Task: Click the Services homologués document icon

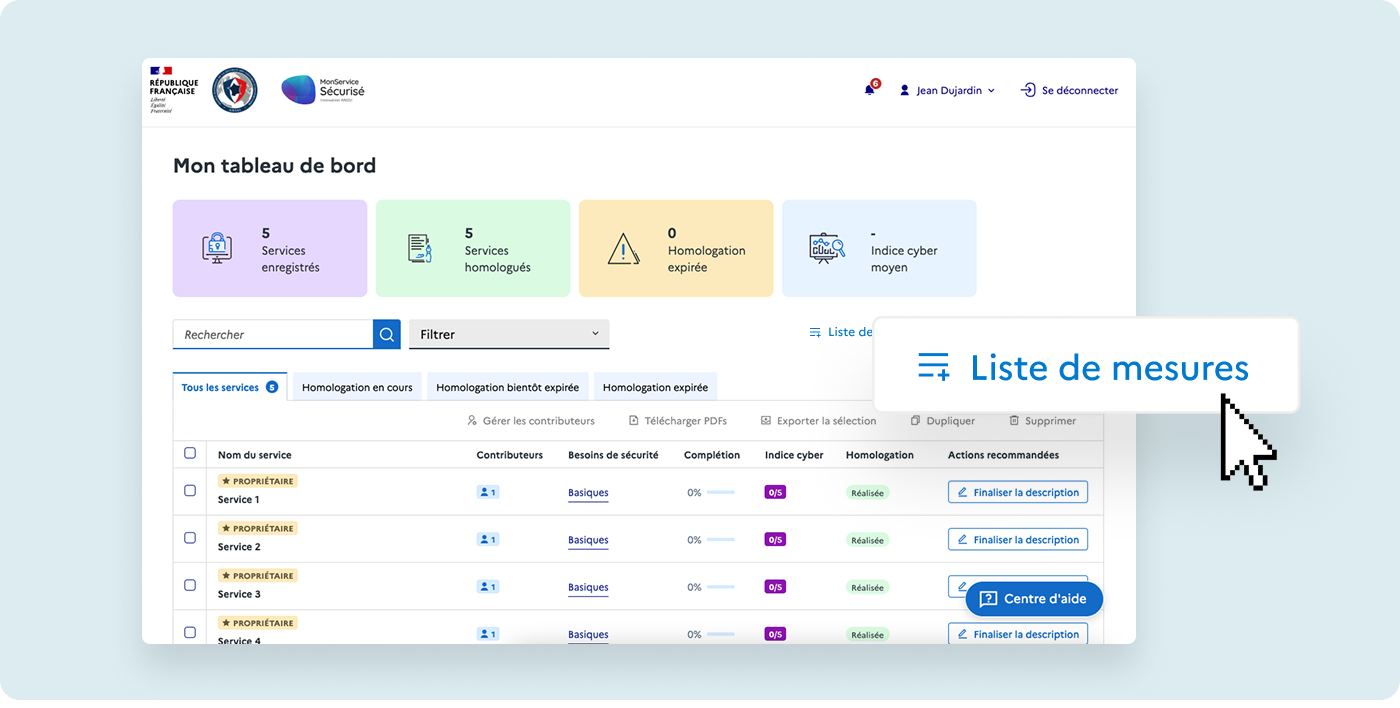Action: point(420,248)
